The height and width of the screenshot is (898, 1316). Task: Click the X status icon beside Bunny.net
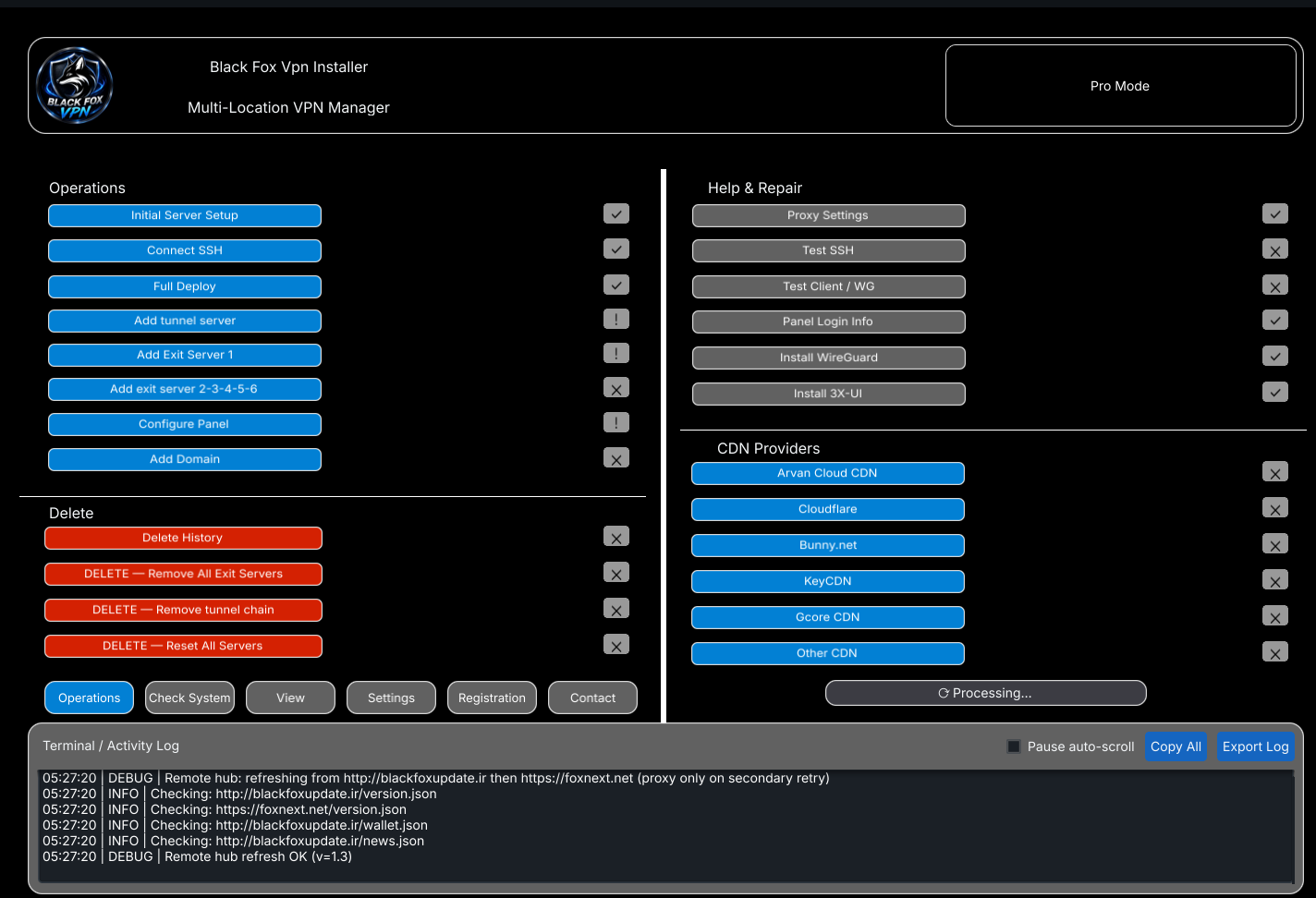[1275, 545]
